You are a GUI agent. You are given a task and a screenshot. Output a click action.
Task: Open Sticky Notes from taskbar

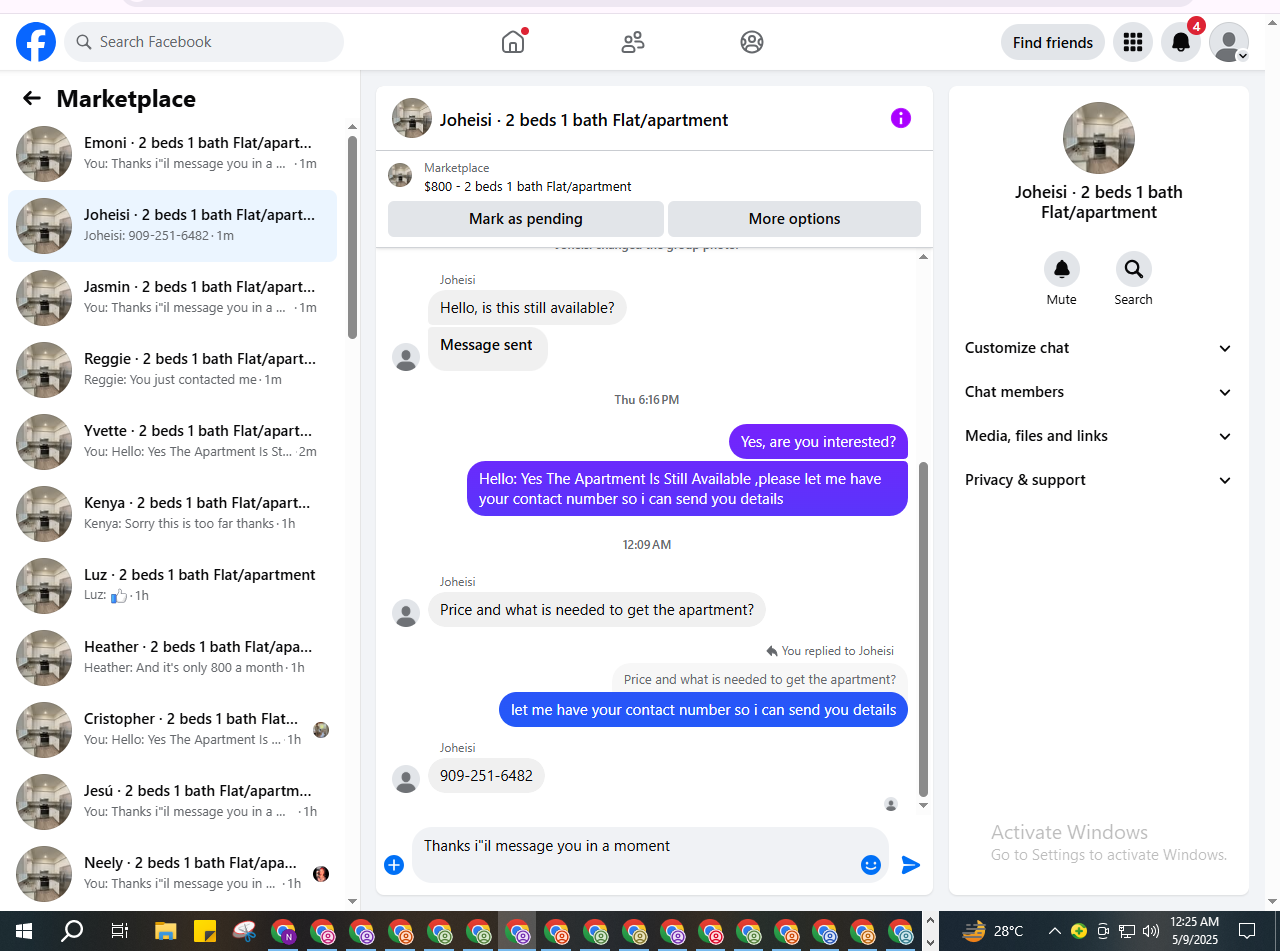205,931
